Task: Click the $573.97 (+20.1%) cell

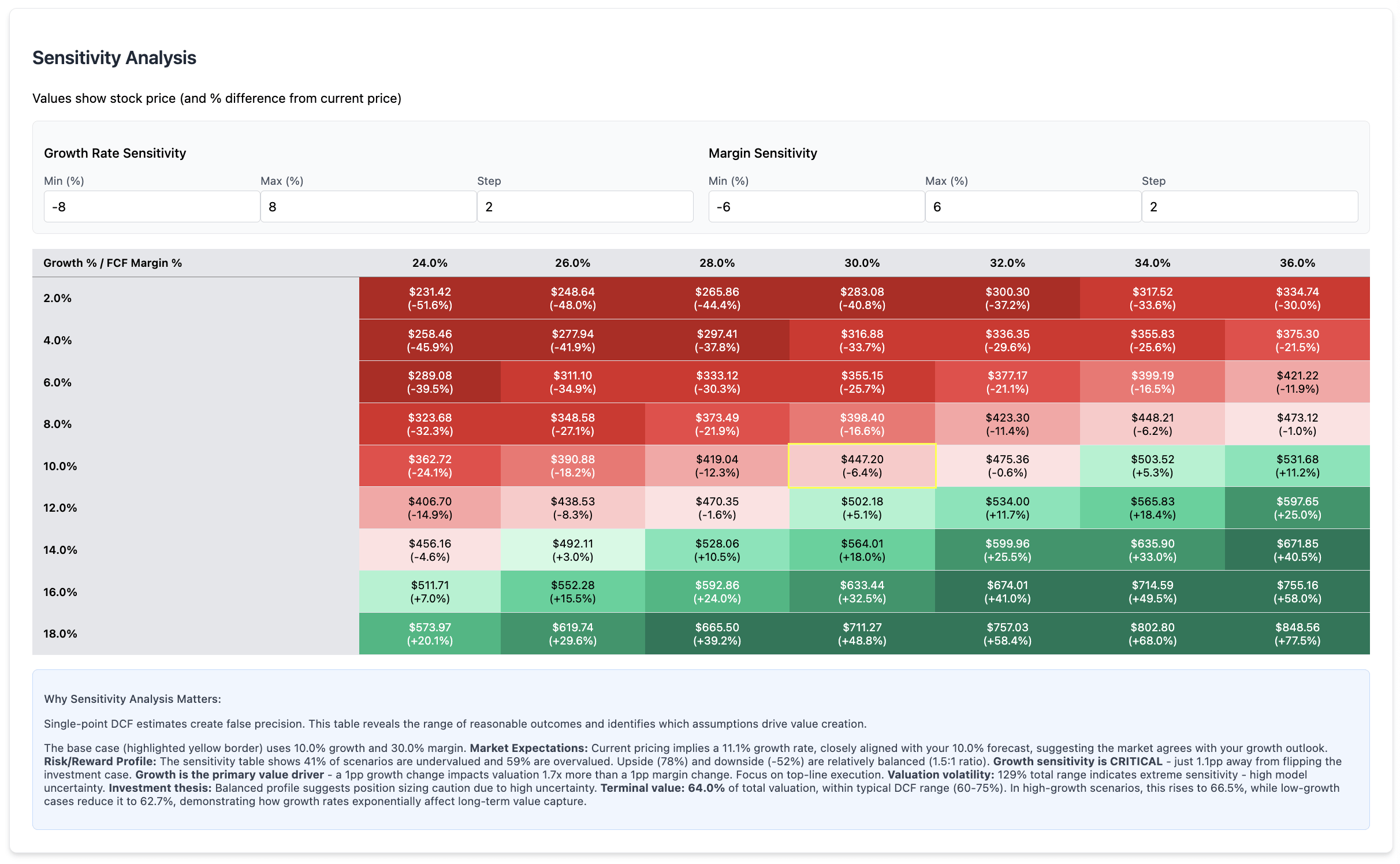Action: pyautogui.click(x=430, y=634)
